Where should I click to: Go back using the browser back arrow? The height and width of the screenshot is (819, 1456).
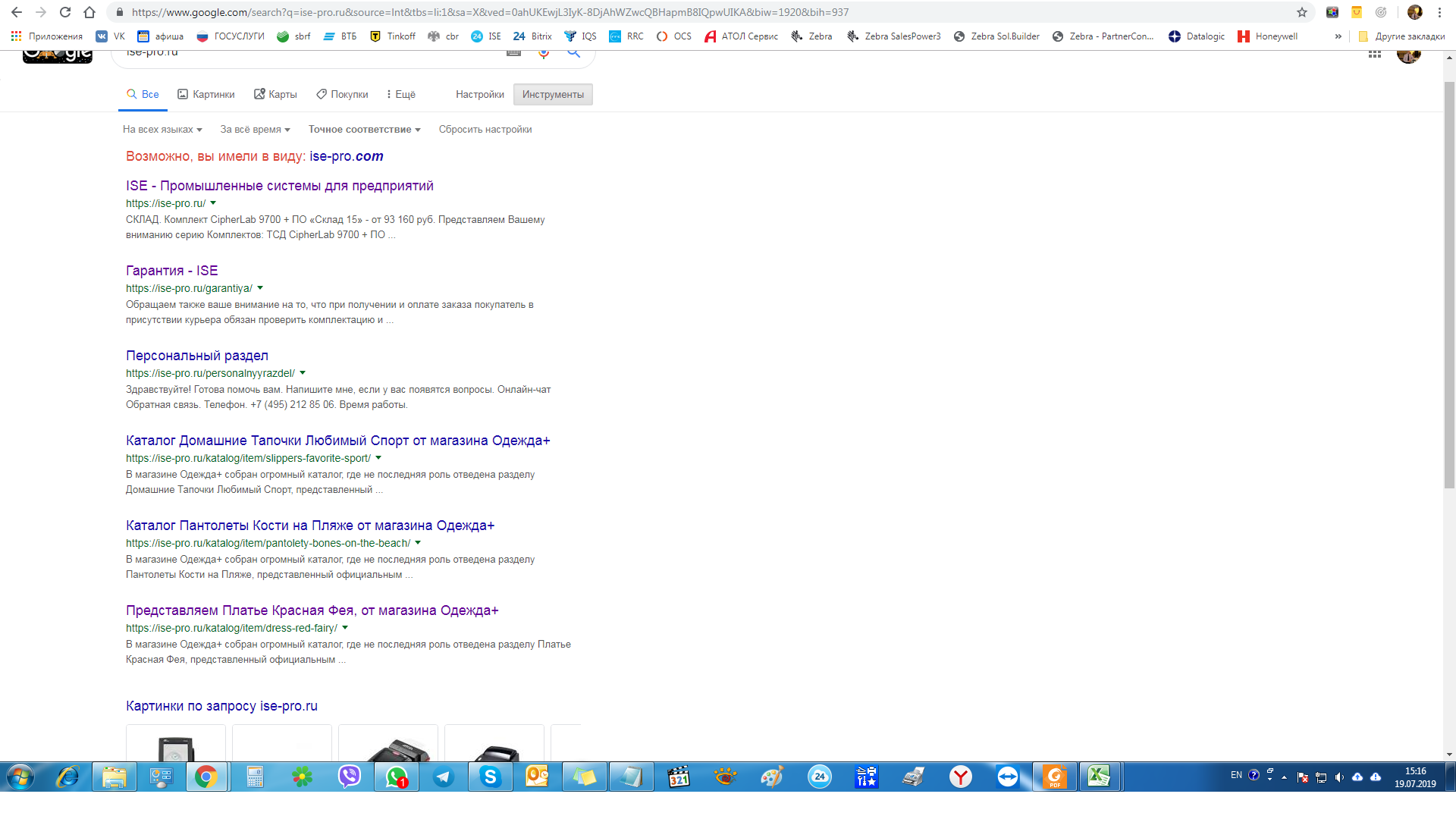(17, 12)
